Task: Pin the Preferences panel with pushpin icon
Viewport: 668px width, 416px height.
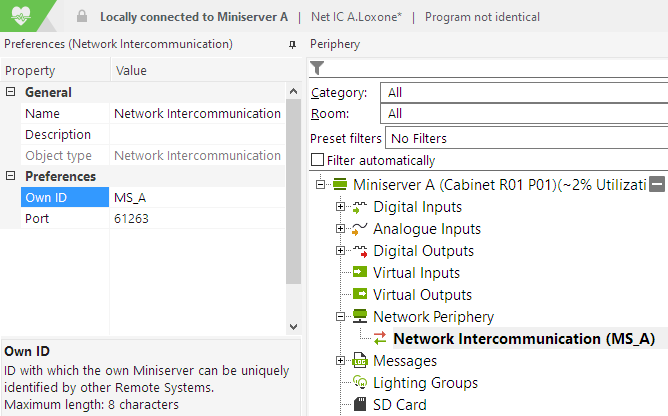Action: coord(292,44)
